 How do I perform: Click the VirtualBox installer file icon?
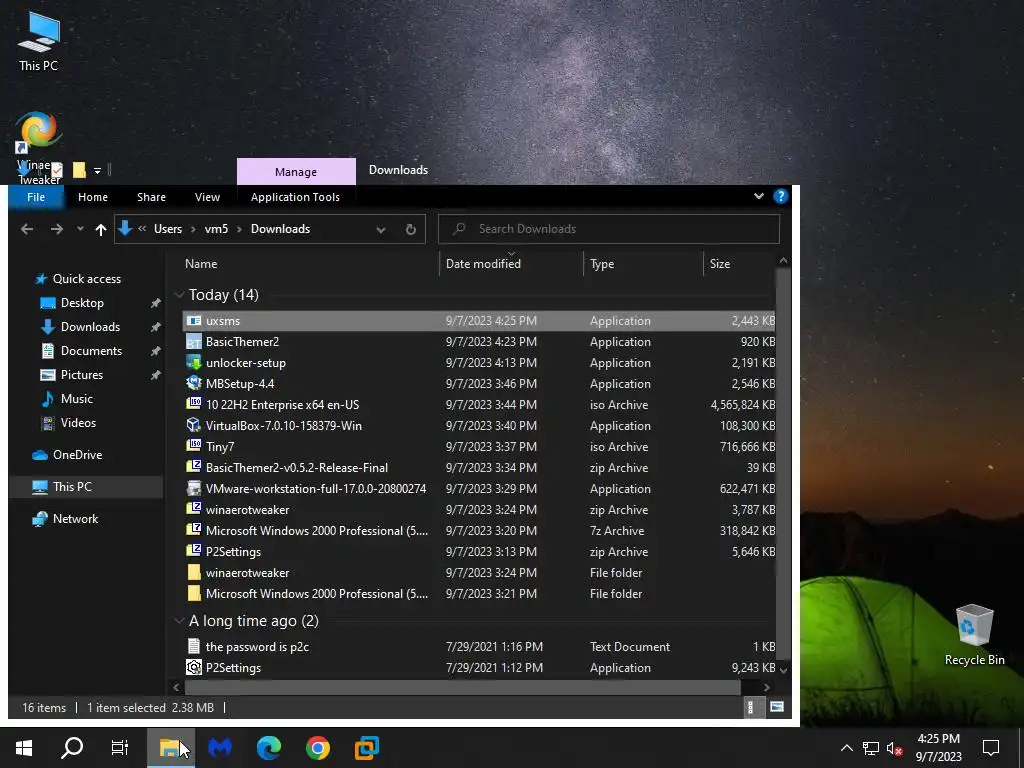tap(194, 425)
